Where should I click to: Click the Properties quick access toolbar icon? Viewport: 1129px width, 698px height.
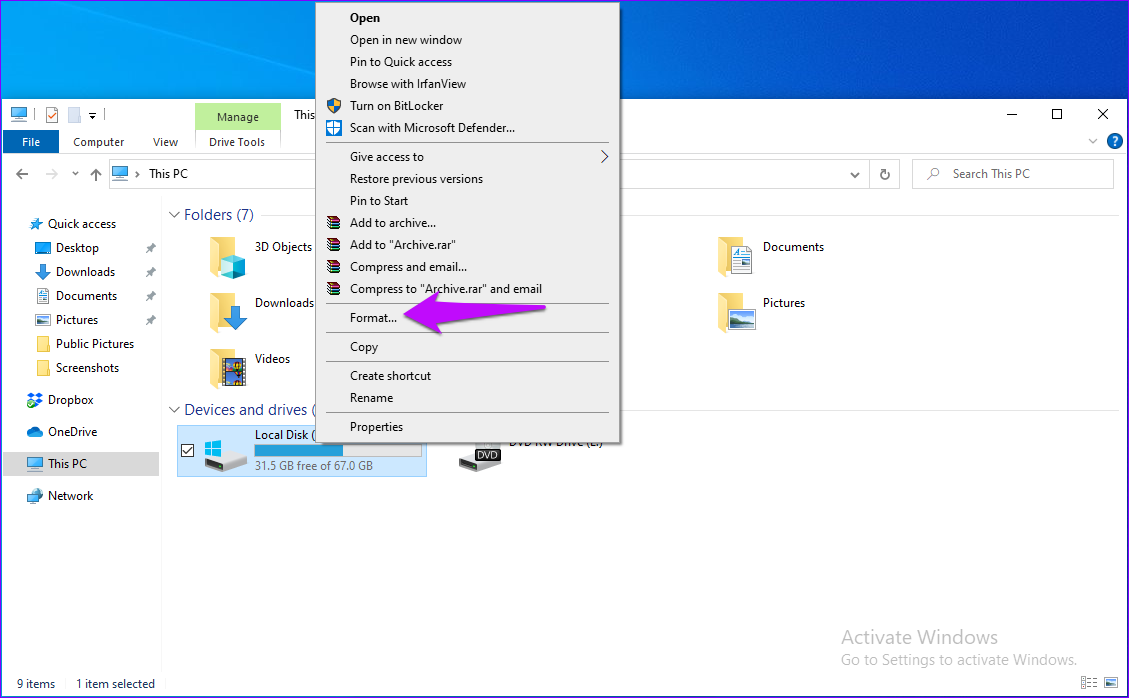[x=52, y=115]
